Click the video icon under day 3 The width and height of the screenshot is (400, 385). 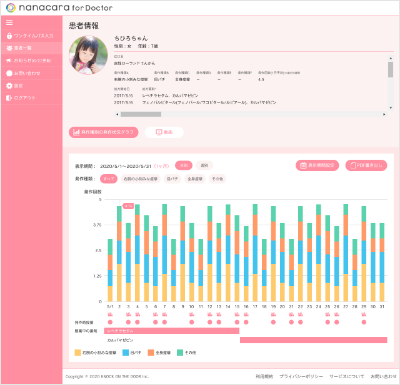(128, 314)
